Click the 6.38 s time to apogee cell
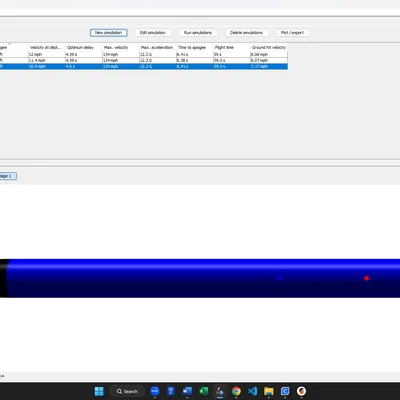Screen dimensions: 400x400 [195, 60]
